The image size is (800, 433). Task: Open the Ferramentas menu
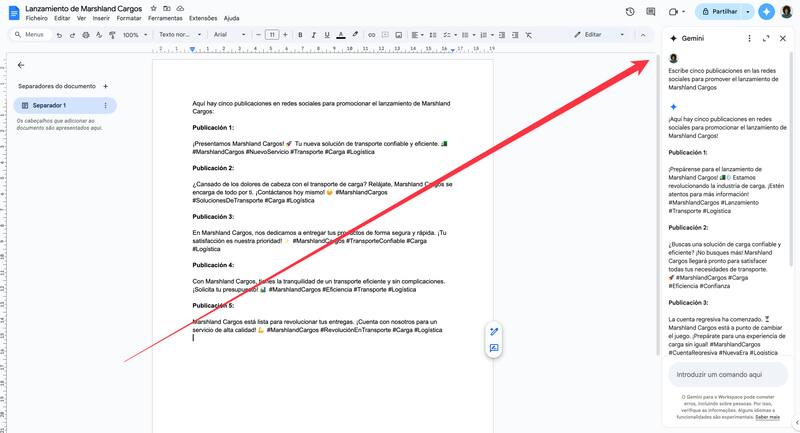click(164, 18)
